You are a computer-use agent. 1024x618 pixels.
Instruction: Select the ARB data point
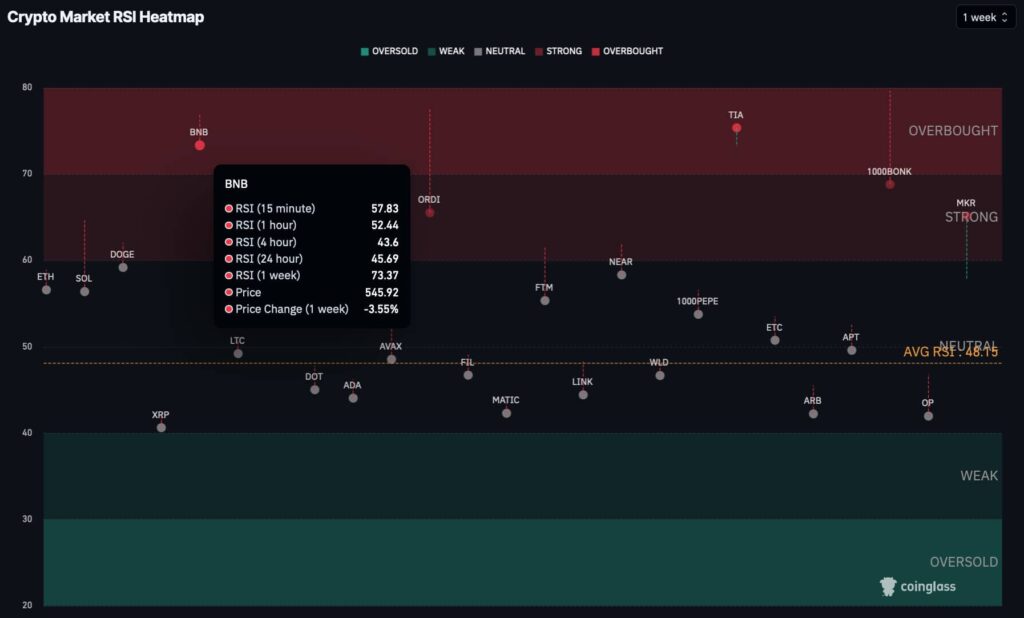click(813, 414)
